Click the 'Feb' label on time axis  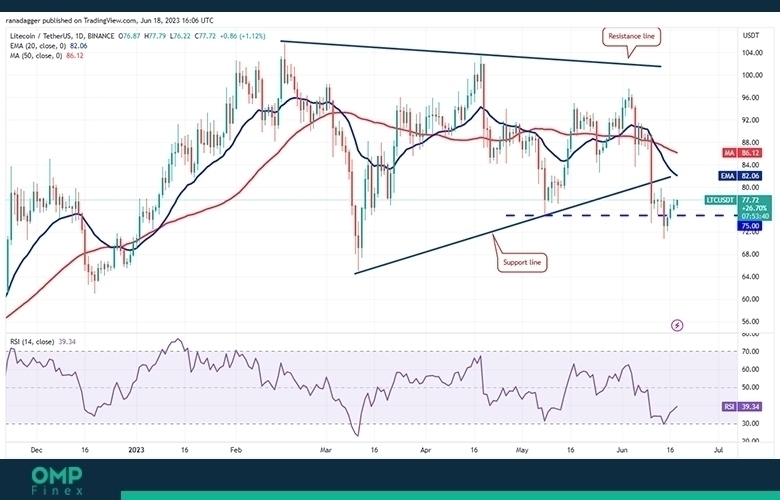pos(236,450)
